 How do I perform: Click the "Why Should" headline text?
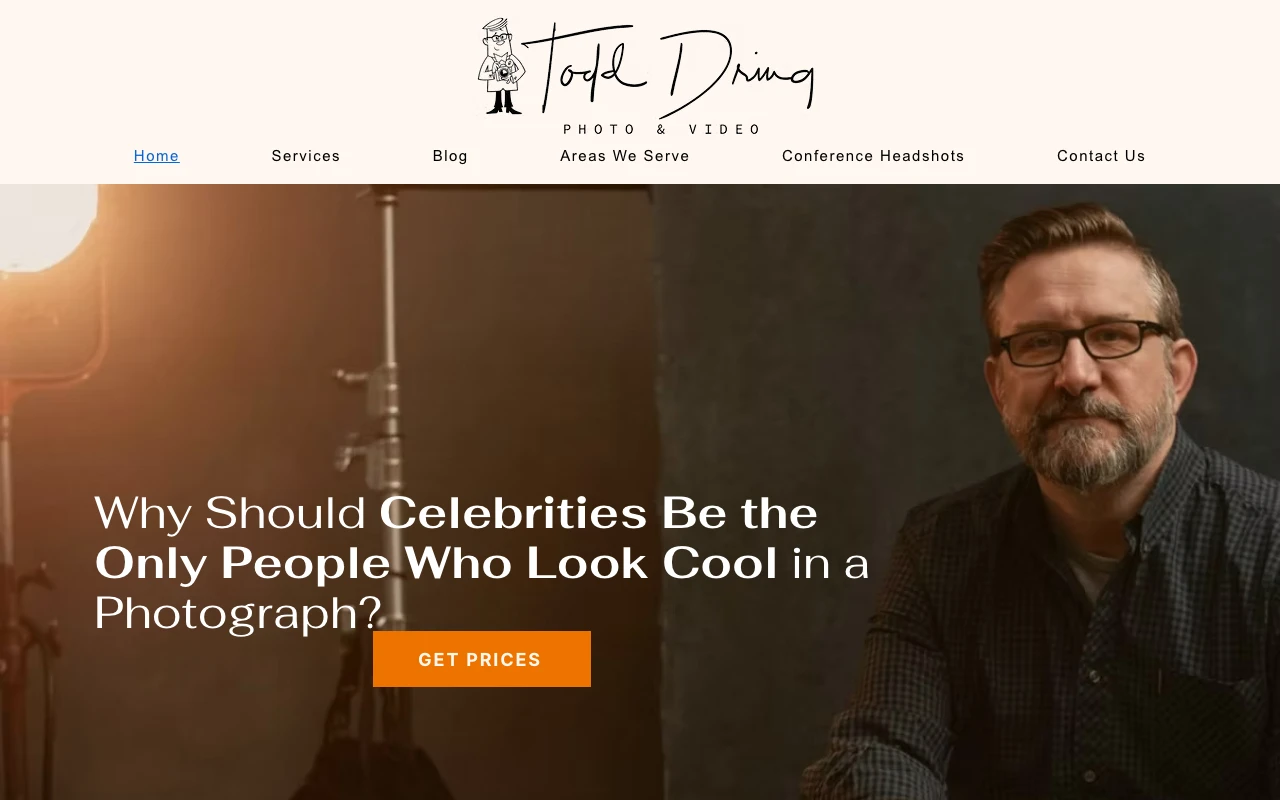click(x=231, y=513)
